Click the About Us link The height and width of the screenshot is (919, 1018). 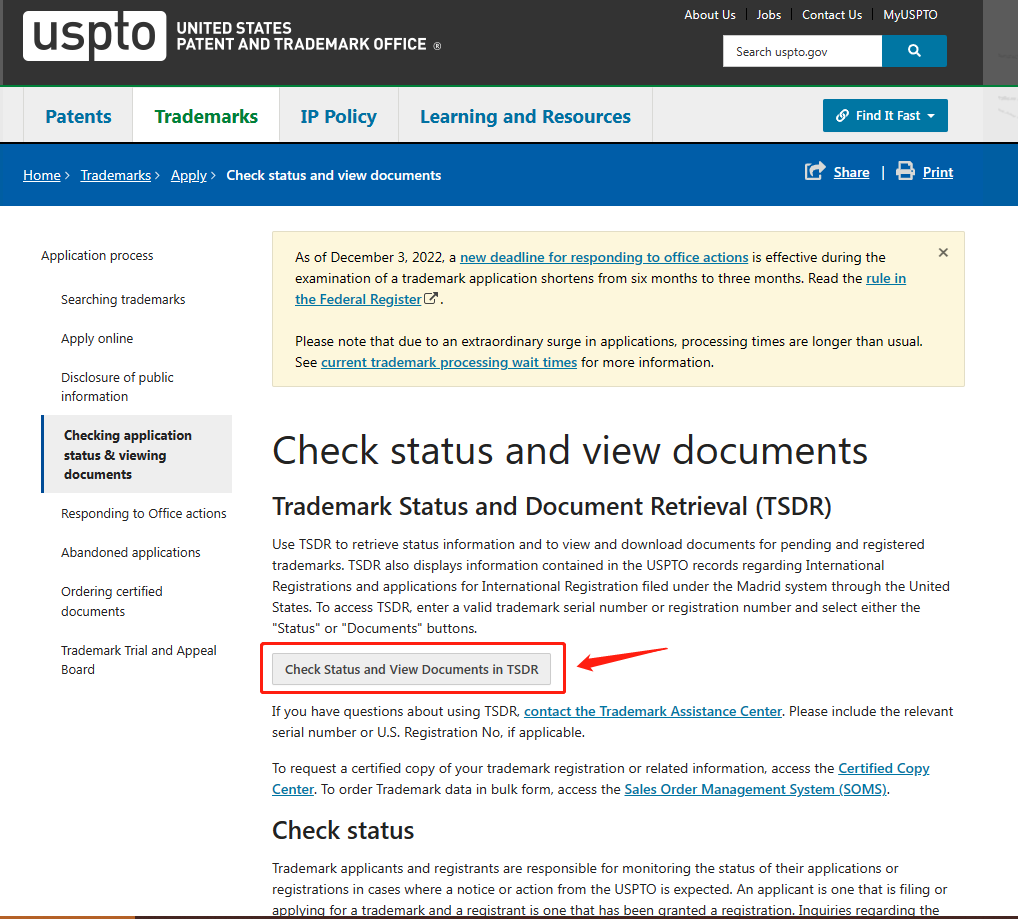(710, 14)
